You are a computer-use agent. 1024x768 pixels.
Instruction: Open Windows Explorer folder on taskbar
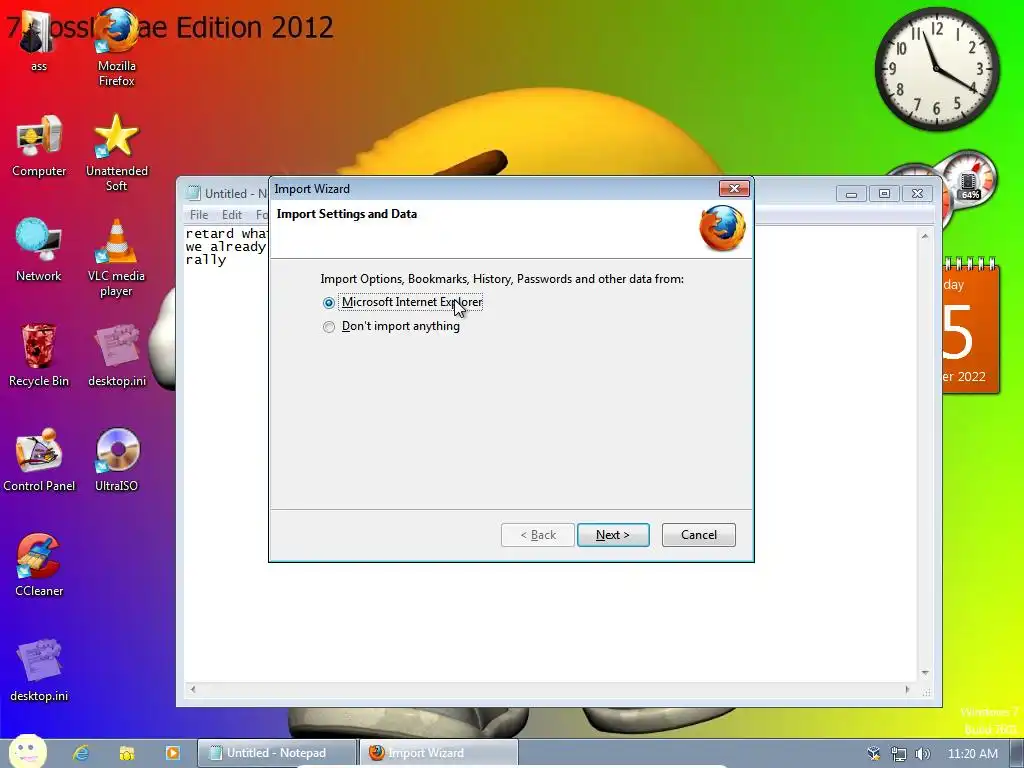click(127, 753)
